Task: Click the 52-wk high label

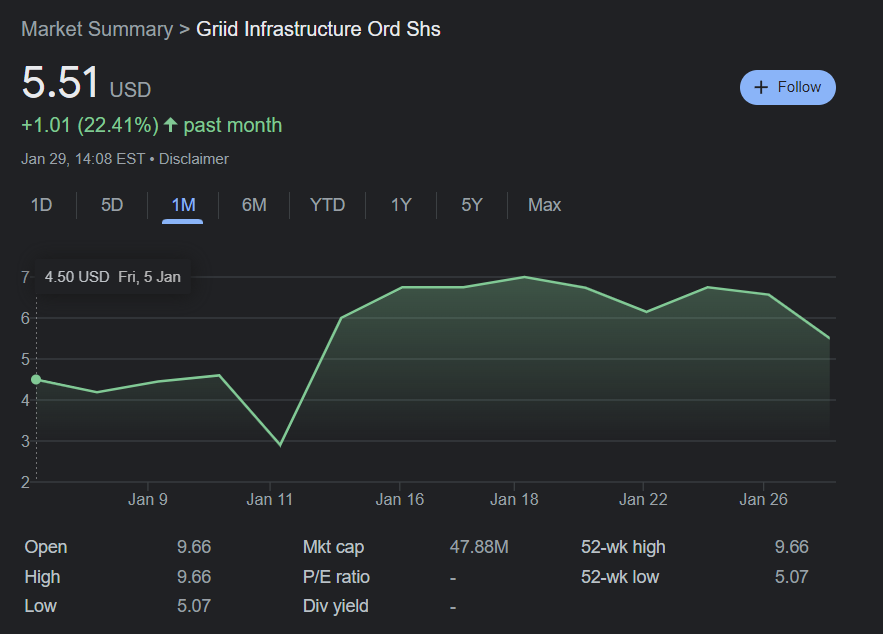Action: tap(623, 547)
